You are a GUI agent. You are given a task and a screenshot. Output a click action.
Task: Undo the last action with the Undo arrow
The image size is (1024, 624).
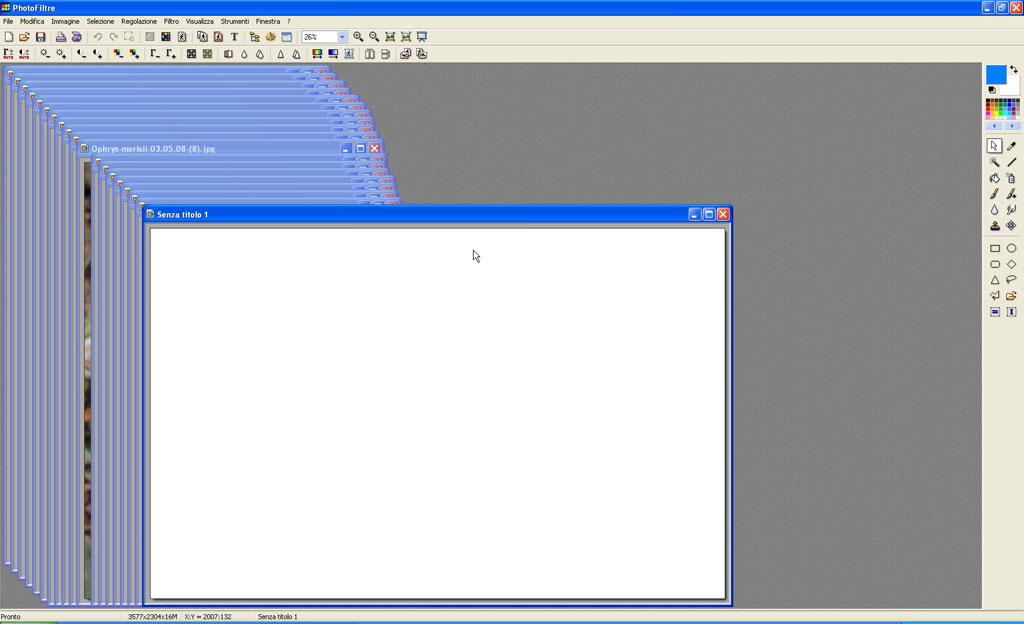point(97,37)
